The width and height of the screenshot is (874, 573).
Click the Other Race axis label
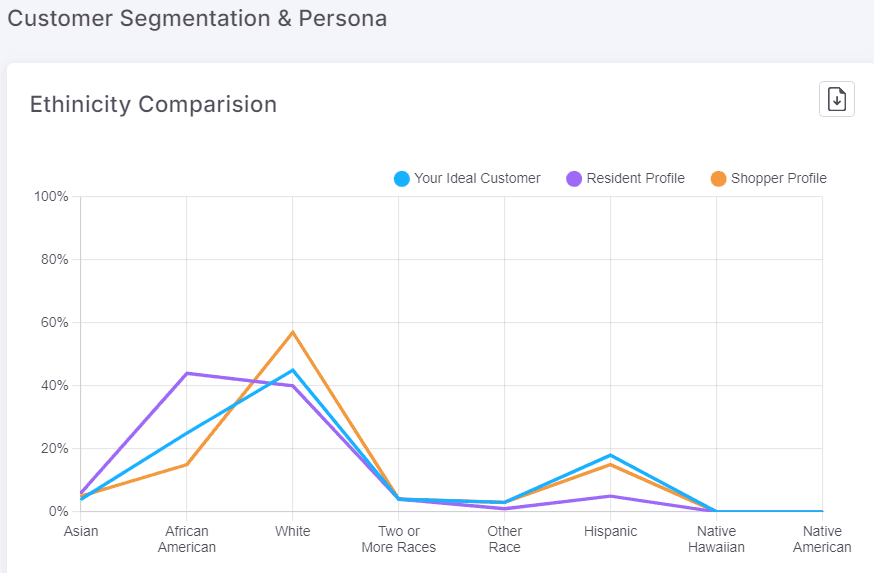click(x=504, y=539)
